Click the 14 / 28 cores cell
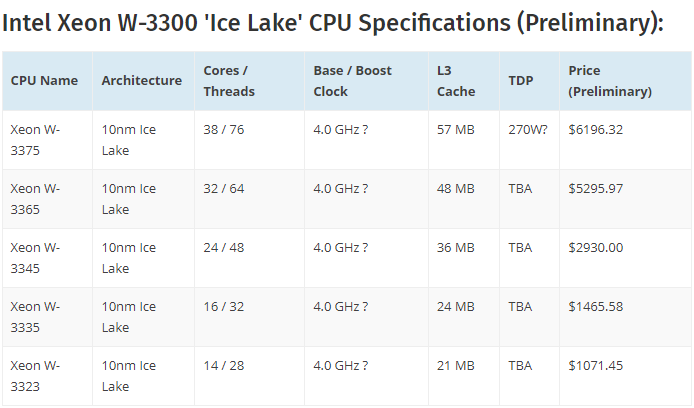 [x=225, y=365]
